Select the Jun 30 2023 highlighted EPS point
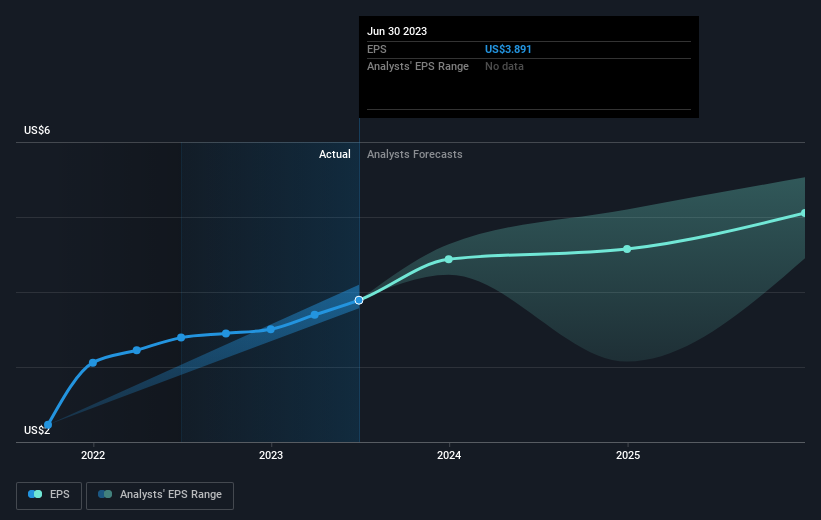821x520 pixels. (x=359, y=300)
